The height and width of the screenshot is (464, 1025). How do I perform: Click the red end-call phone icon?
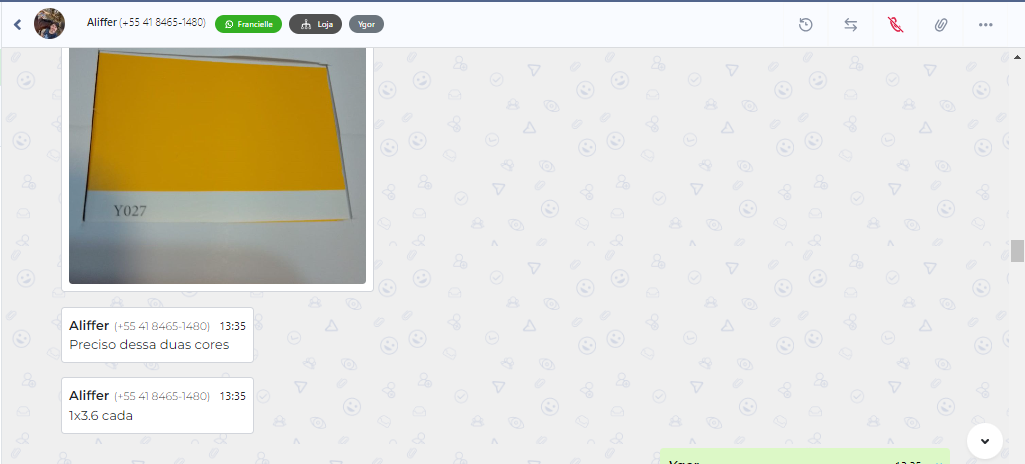895,25
